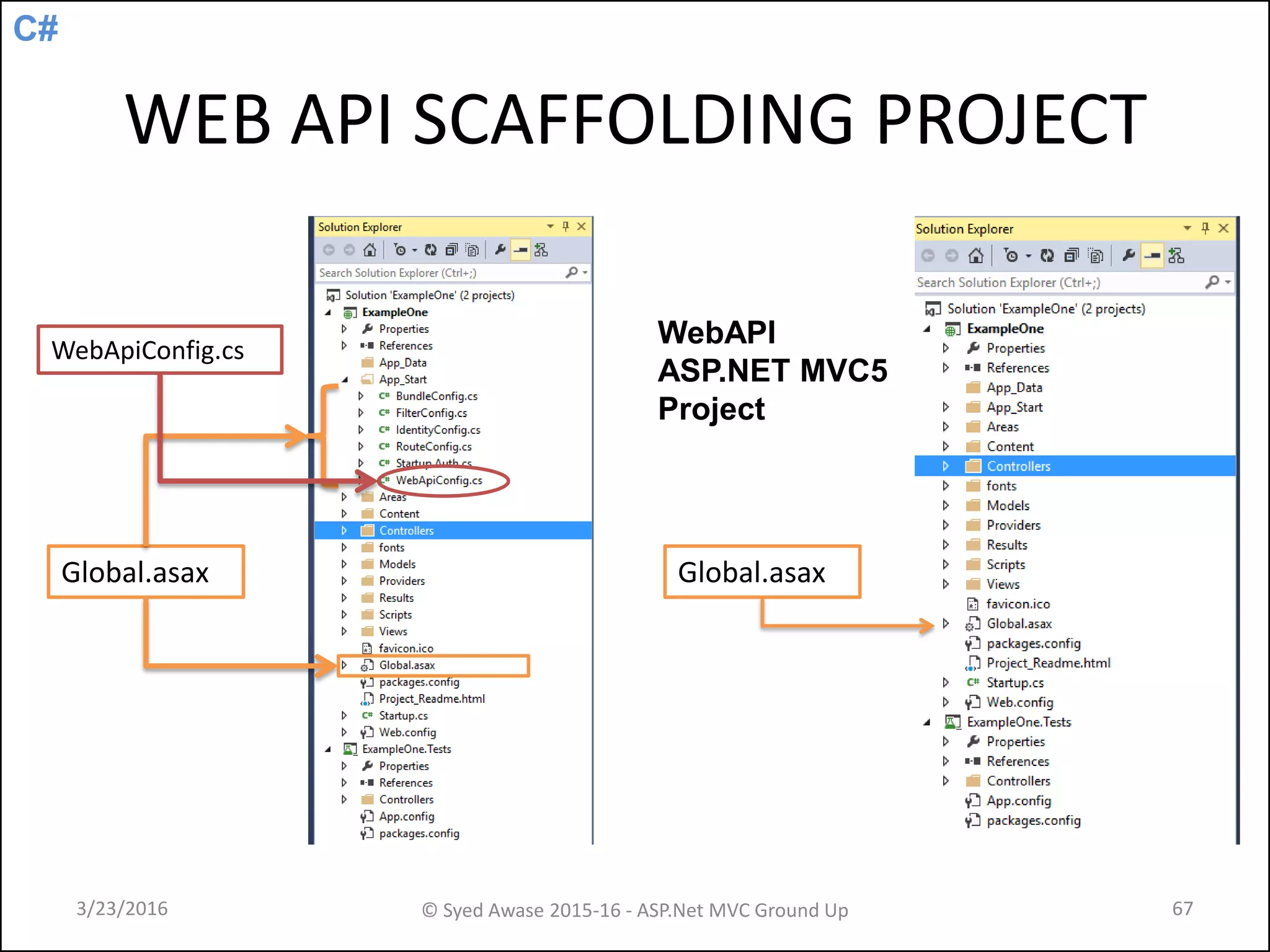Image resolution: width=1270 pixels, height=952 pixels.
Task: Select Controllers folder in left ExampleOne project
Action: (407, 531)
